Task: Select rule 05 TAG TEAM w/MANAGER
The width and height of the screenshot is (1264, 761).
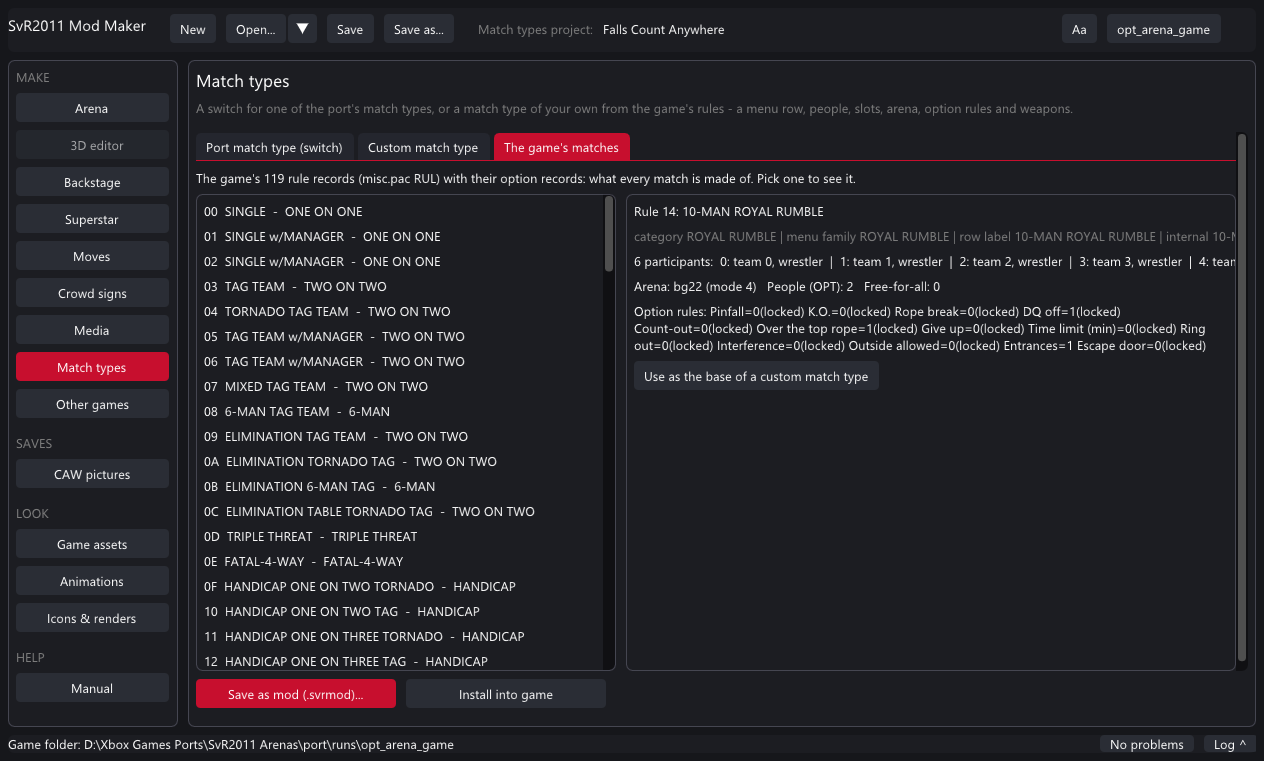Action: click(400, 336)
